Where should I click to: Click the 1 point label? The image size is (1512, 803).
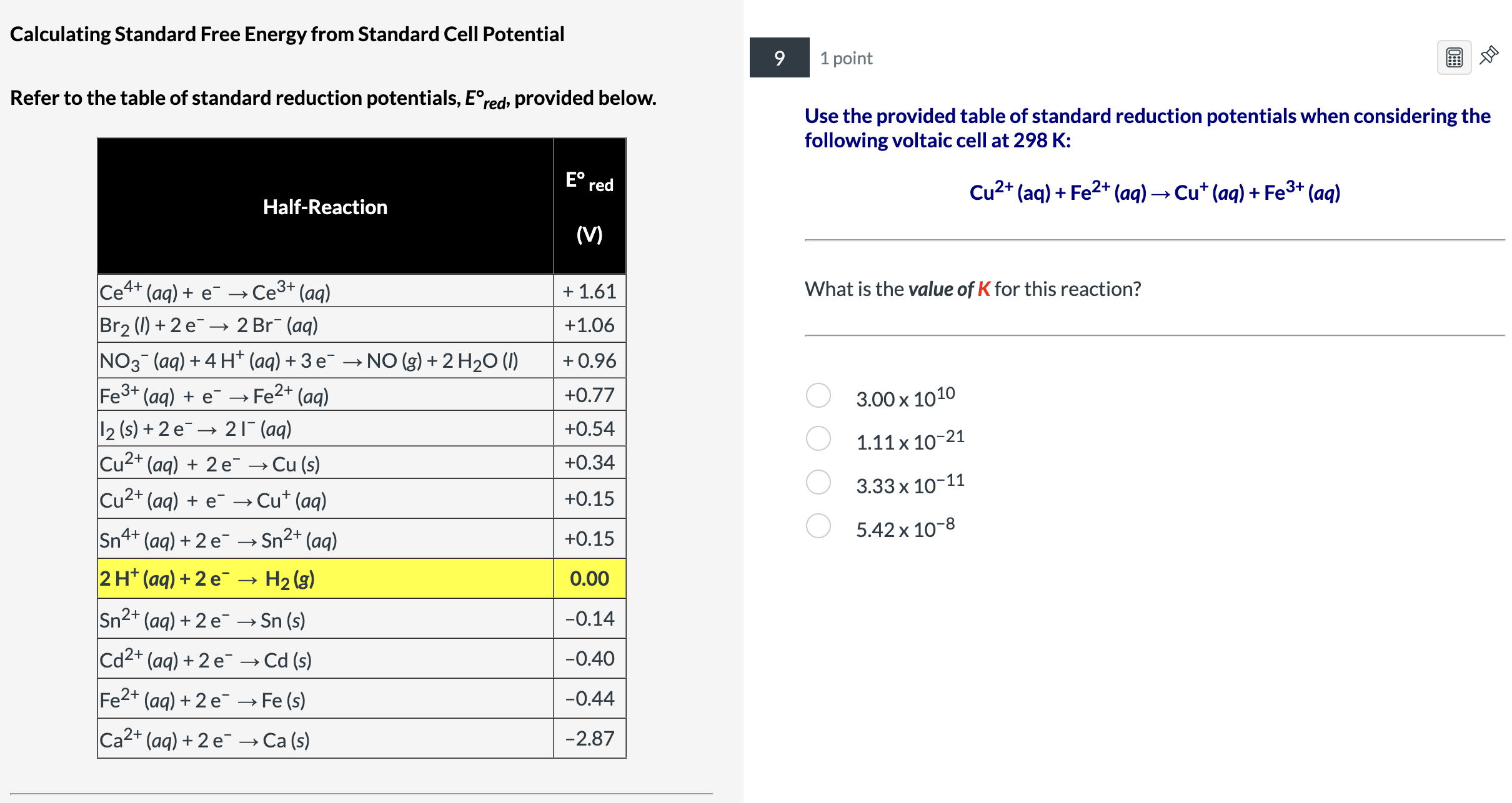(846, 58)
